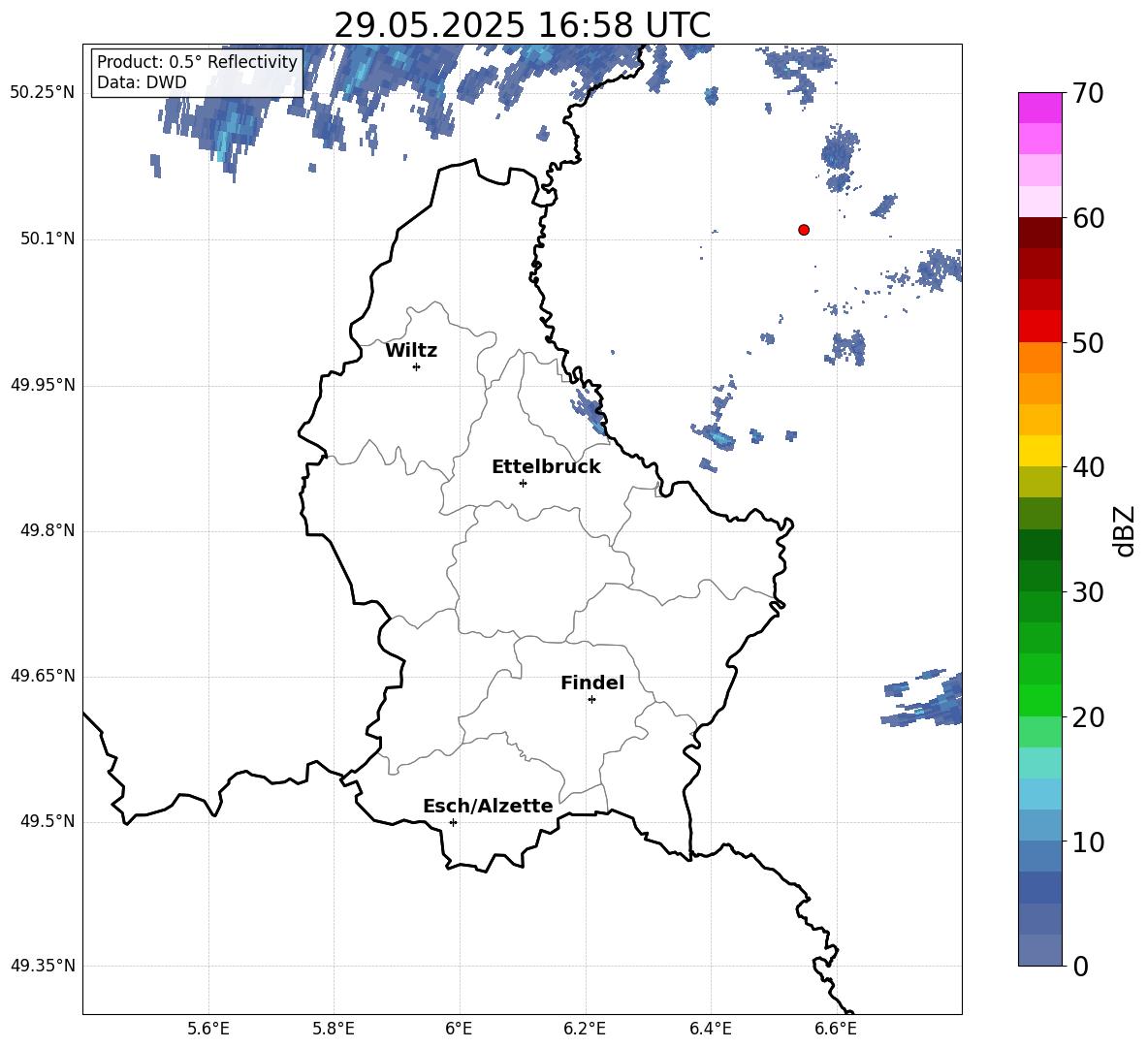Click the colorbar tick label 10
Viewport: 1148px width, 1048px height.
click(1088, 842)
